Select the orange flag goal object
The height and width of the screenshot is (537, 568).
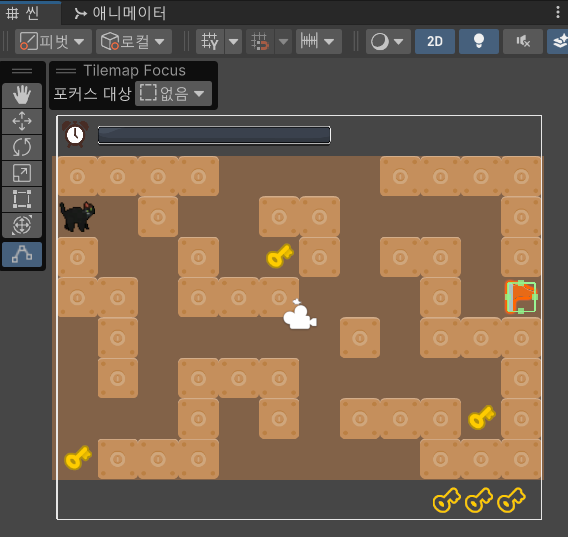pos(521,297)
